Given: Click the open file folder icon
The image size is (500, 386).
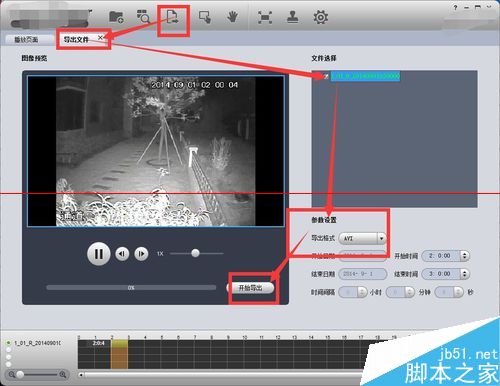Looking at the screenshot, I should [116, 17].
